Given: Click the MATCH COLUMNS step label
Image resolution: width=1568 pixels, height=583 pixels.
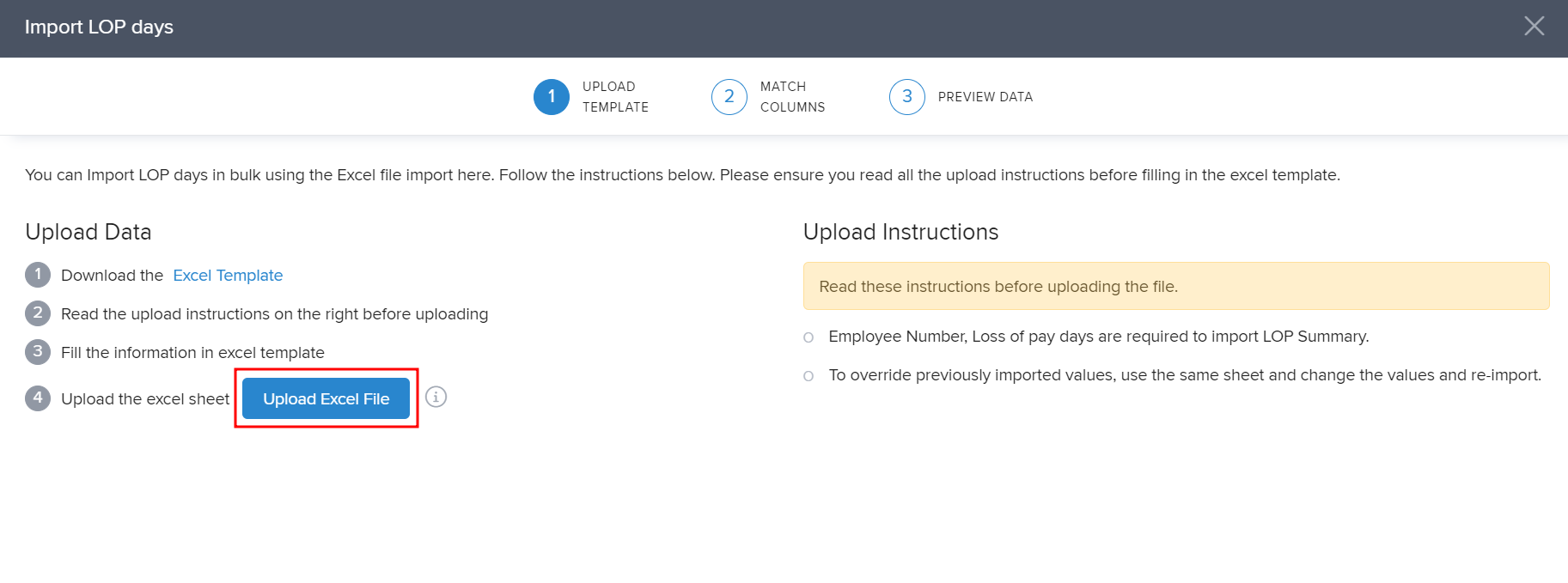Looking at the screenshot, I should coord(792,97).
